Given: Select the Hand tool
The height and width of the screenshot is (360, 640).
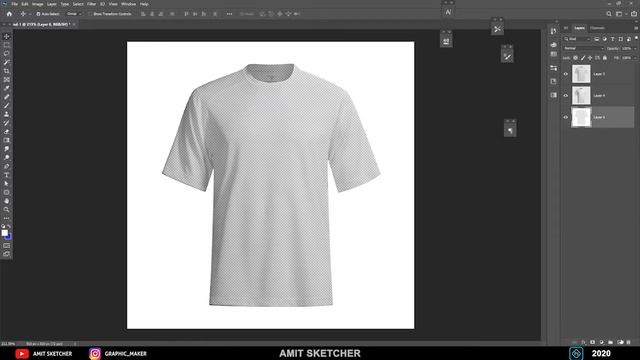Looking at the screenshot, I should 7,201.
